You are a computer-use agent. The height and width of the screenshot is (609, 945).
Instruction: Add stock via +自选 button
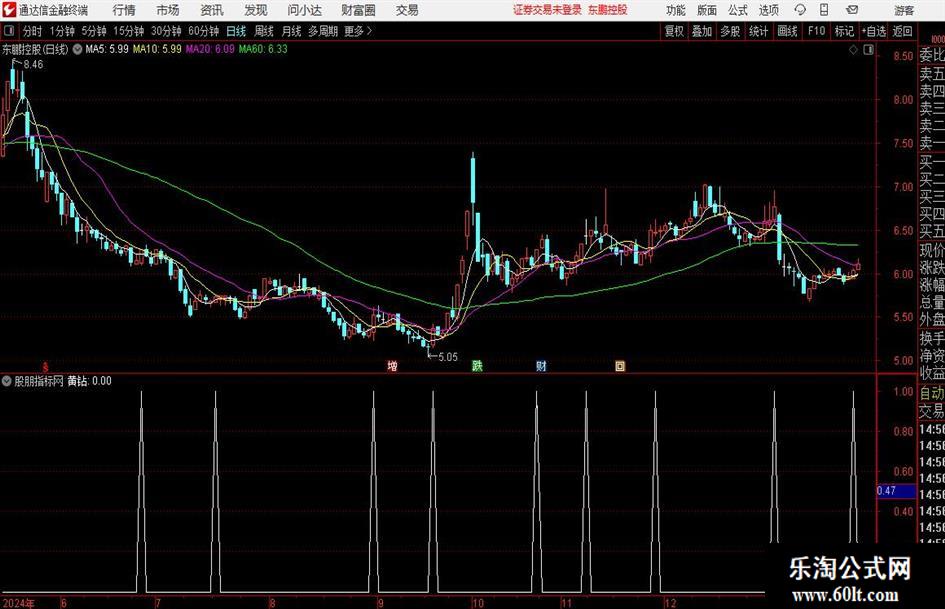tap(873, 31)
